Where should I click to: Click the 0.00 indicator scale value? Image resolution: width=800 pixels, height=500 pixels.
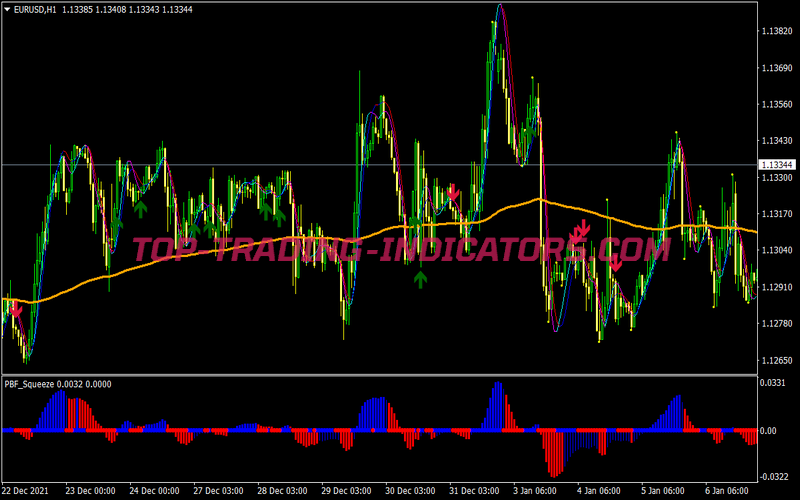click(x=768, y=431)
